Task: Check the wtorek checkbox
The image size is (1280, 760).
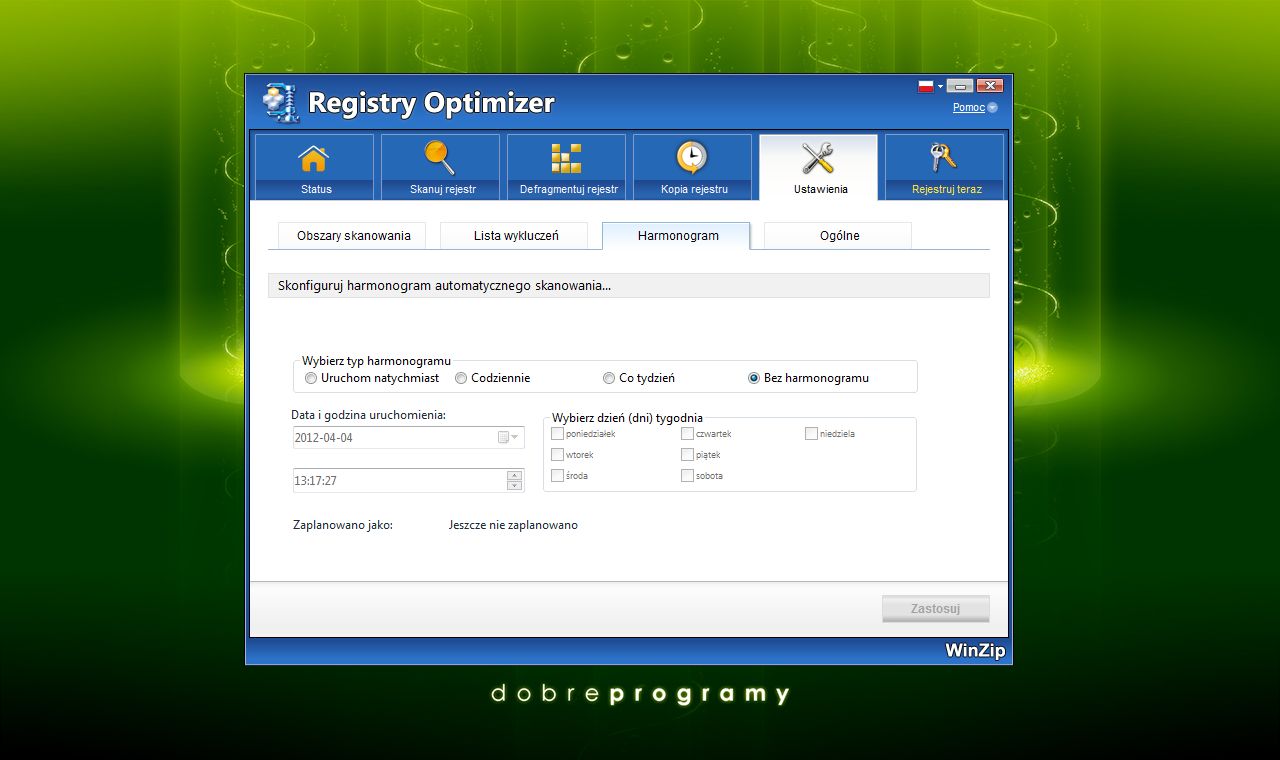Action: coord(557,454)
